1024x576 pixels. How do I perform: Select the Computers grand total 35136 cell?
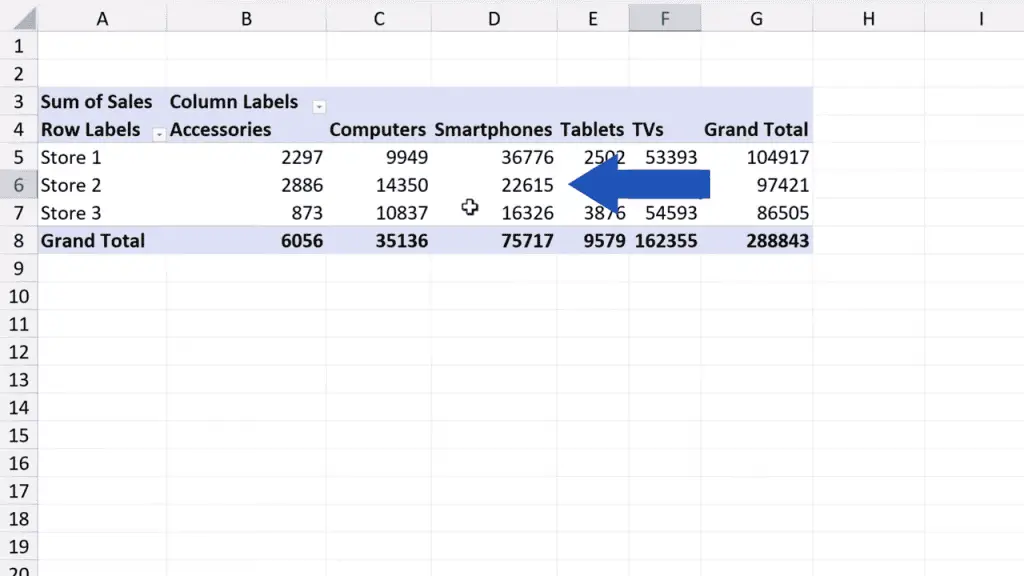coord(398,241)
